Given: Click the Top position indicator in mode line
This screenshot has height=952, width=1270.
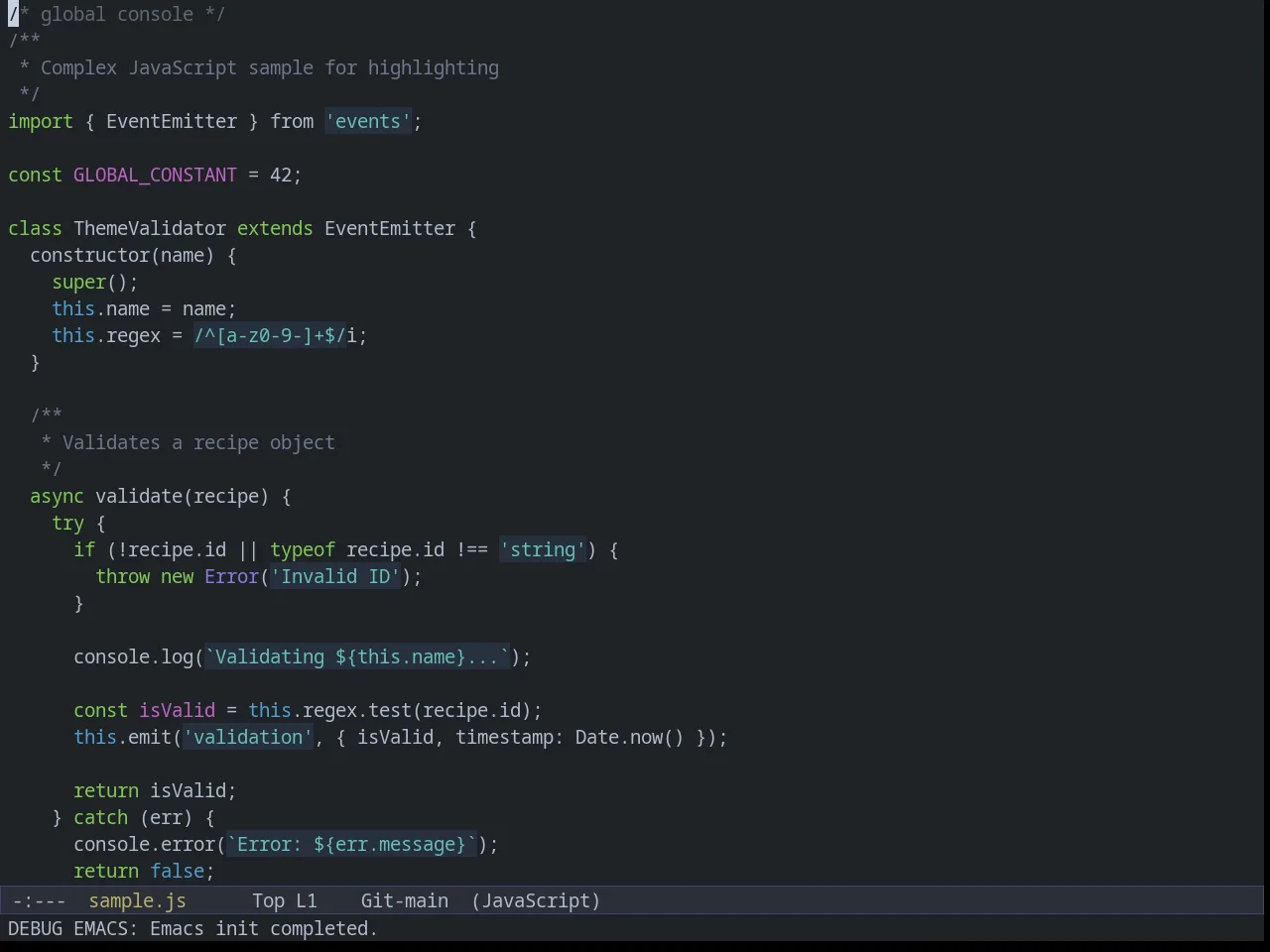Looking at the screenshot, I should 268,900.
